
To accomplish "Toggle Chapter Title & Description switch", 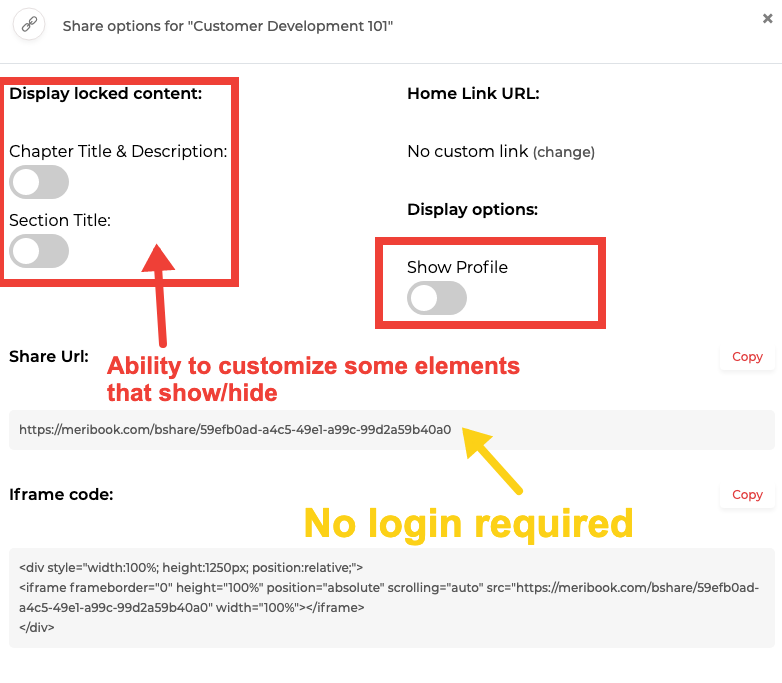I will click(39, 182).
